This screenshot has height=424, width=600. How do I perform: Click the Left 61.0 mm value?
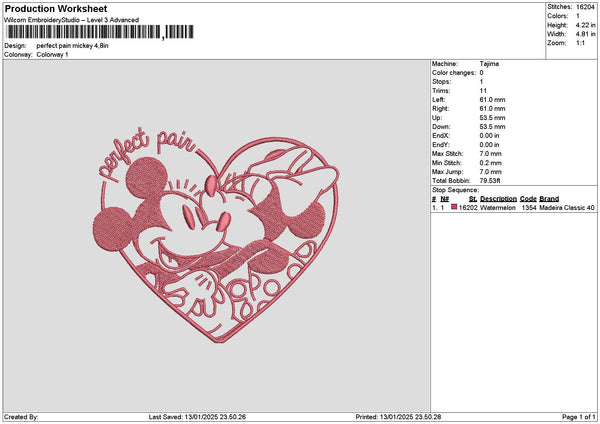click(492, 100)
